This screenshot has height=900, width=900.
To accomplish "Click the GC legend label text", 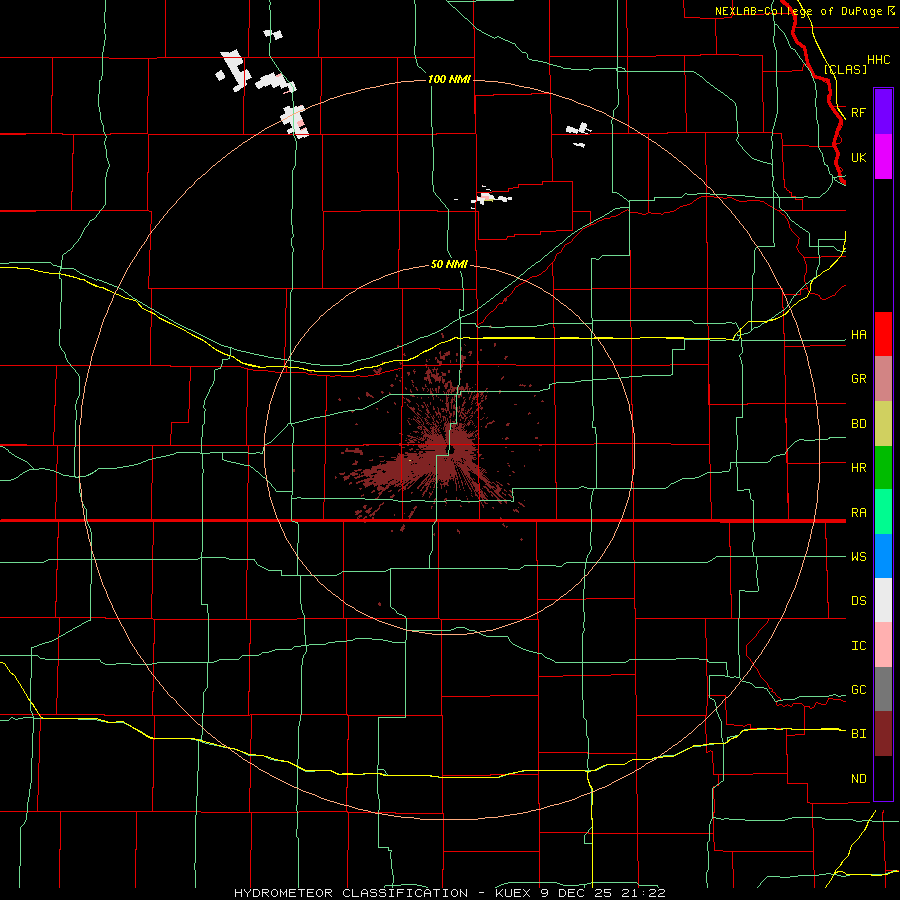I will click(x=859, y=690).
